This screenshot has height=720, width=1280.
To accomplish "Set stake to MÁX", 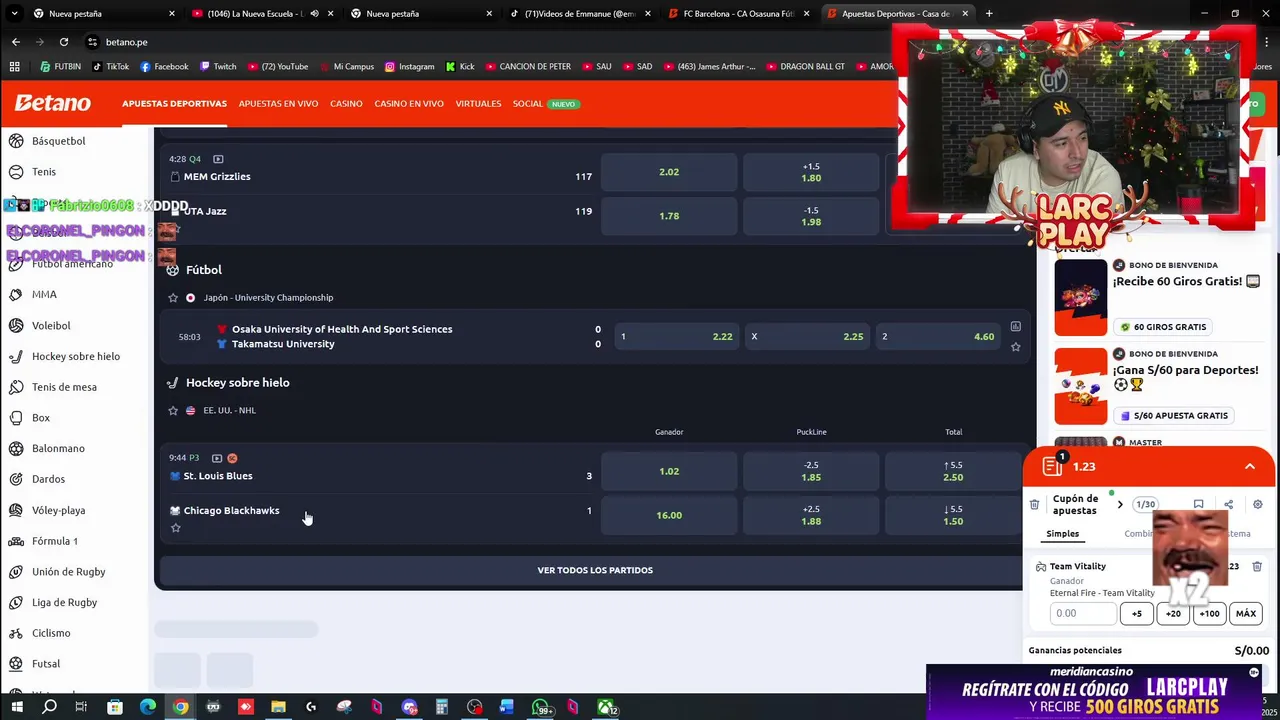I will click(x=1246, y=614).
